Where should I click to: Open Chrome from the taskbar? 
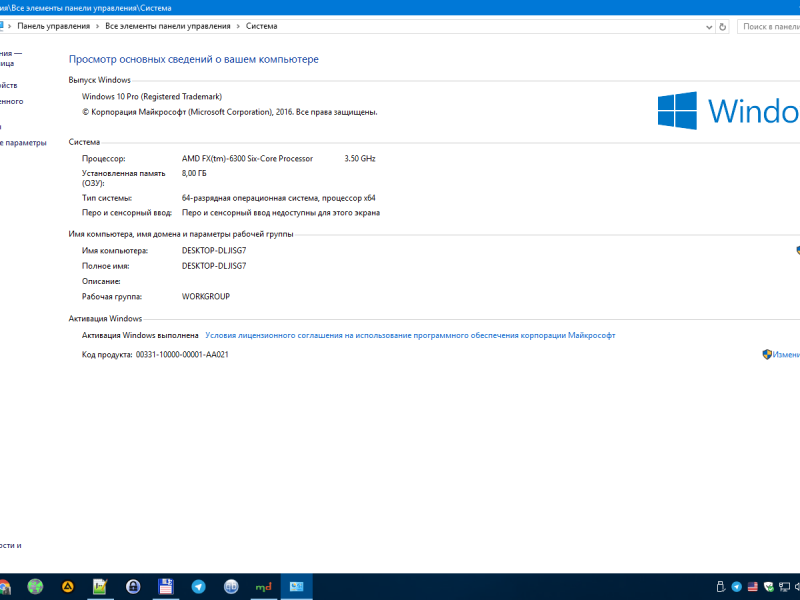(3, 587)
